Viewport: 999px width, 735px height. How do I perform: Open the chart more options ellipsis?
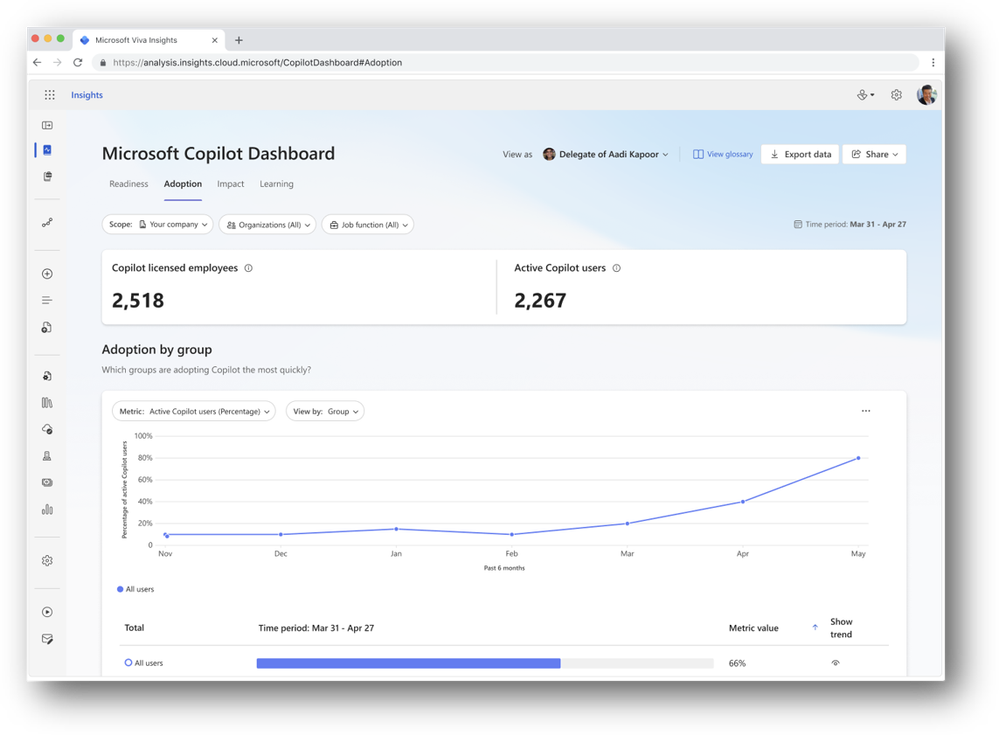[865, 411]
